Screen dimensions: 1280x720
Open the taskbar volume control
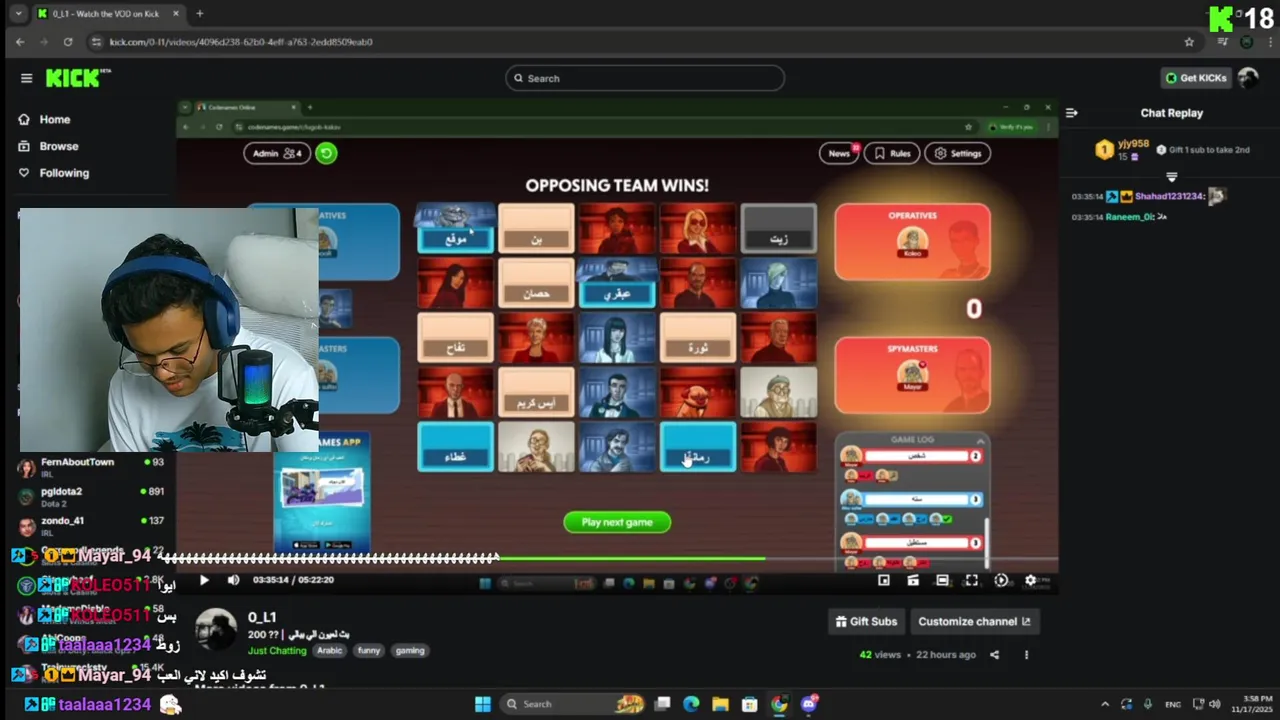[1214, 704]
